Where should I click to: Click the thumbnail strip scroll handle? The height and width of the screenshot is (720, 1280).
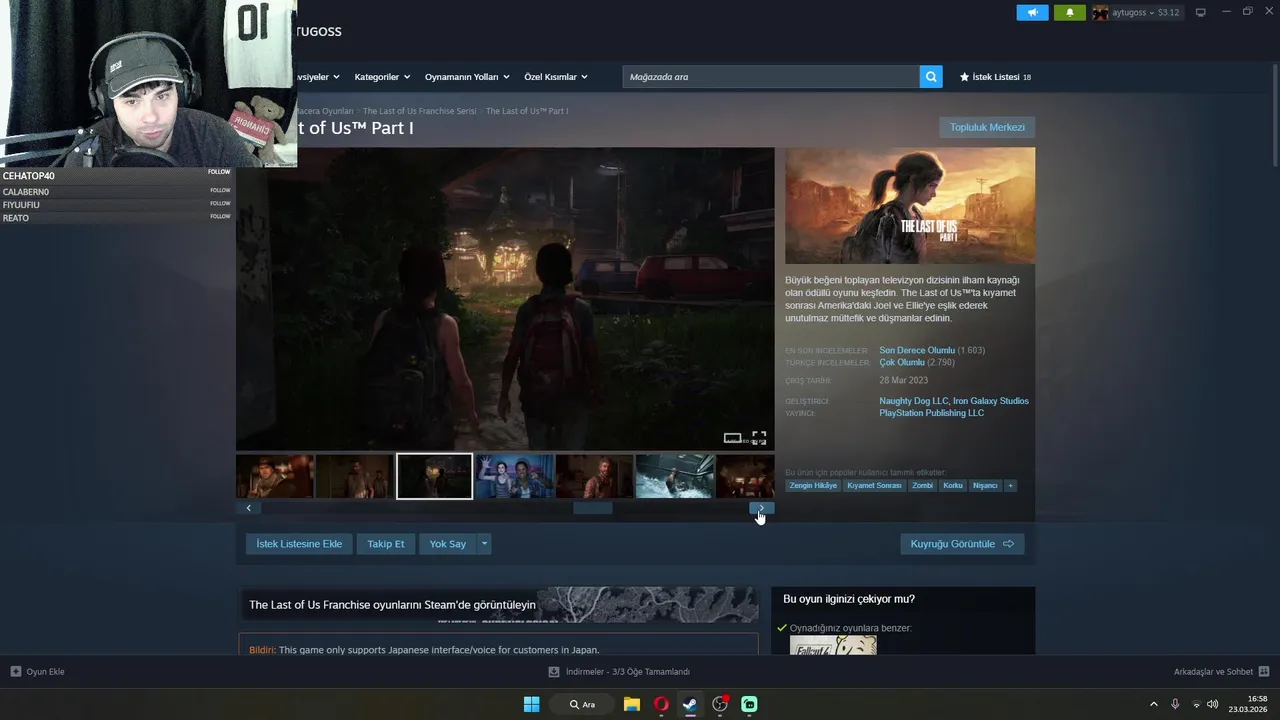coord(592,508)
